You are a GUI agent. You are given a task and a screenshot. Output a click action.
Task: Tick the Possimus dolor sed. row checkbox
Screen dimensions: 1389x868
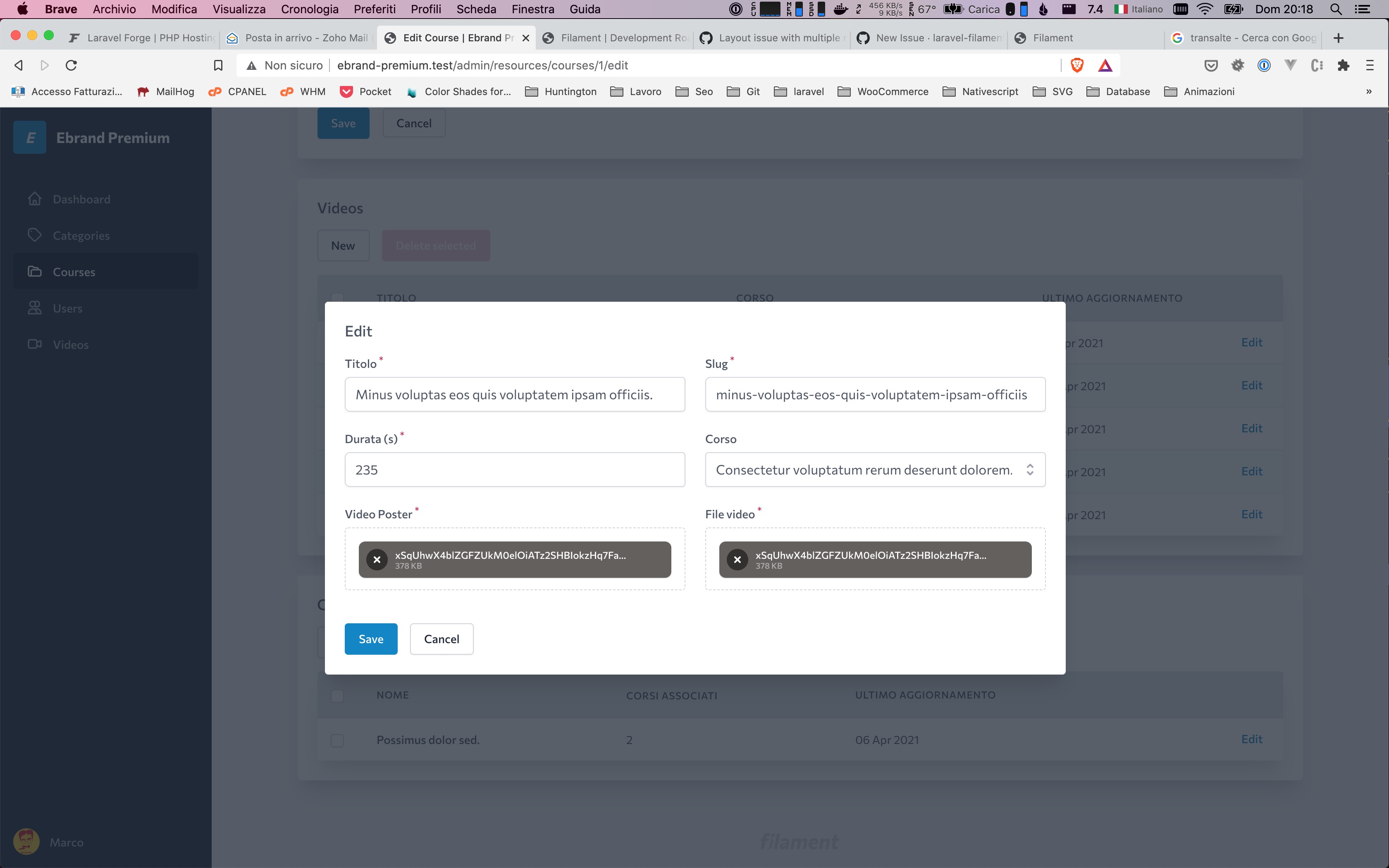(x=337, y=740)
